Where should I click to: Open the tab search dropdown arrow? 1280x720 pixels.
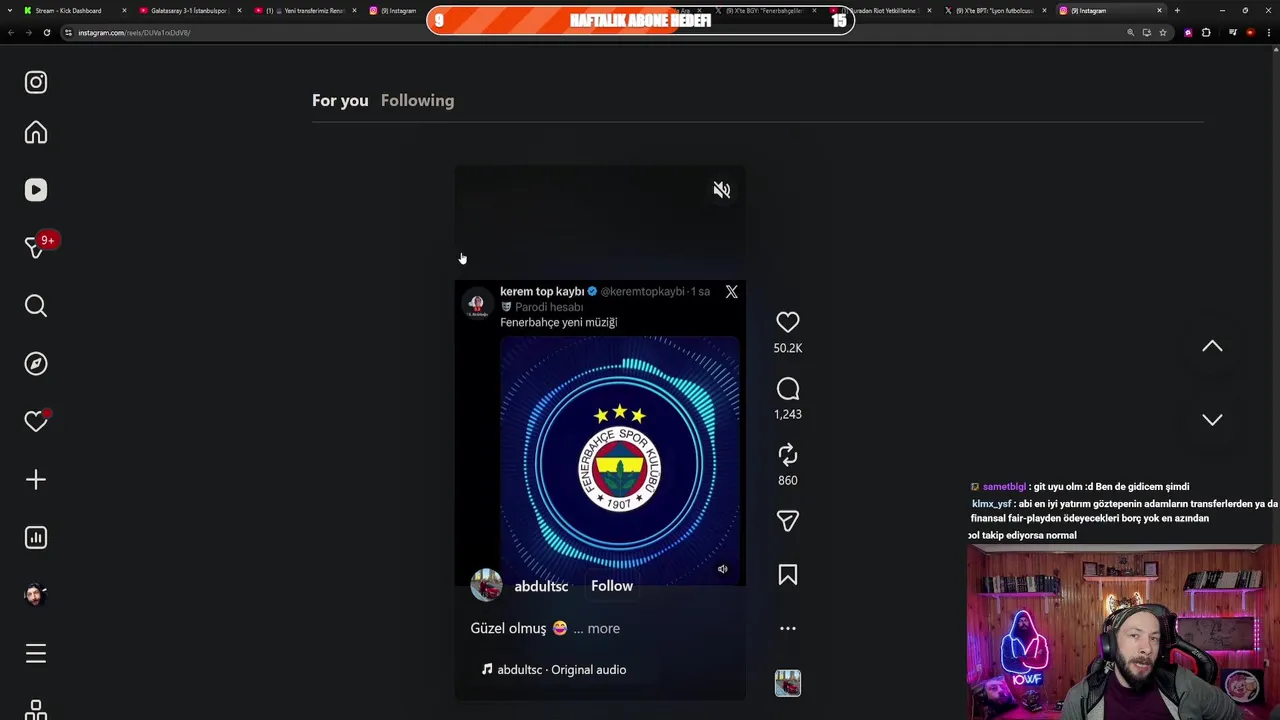pos(10,10)
